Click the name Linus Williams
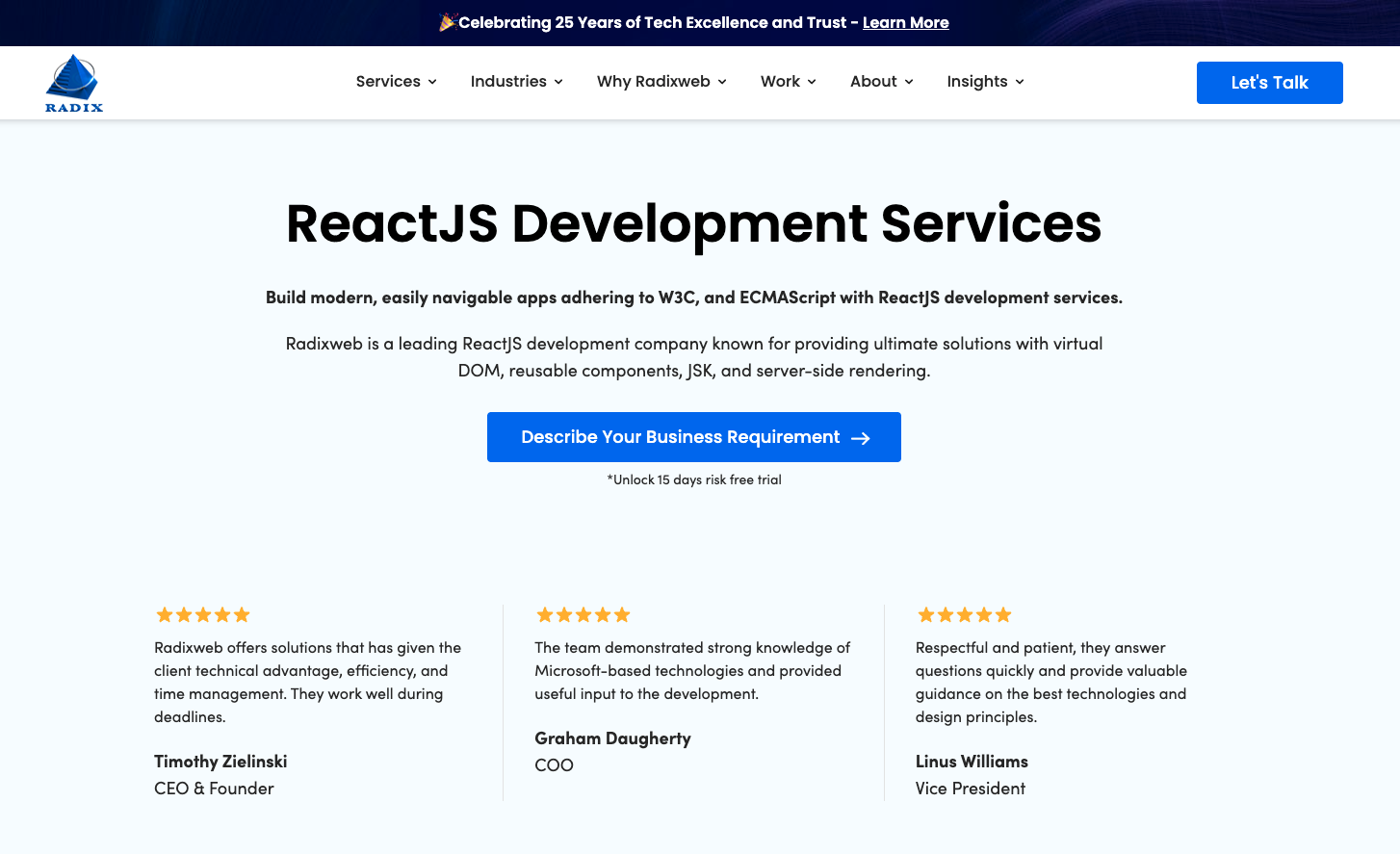1400x854 pixels. tap(972, 762)
